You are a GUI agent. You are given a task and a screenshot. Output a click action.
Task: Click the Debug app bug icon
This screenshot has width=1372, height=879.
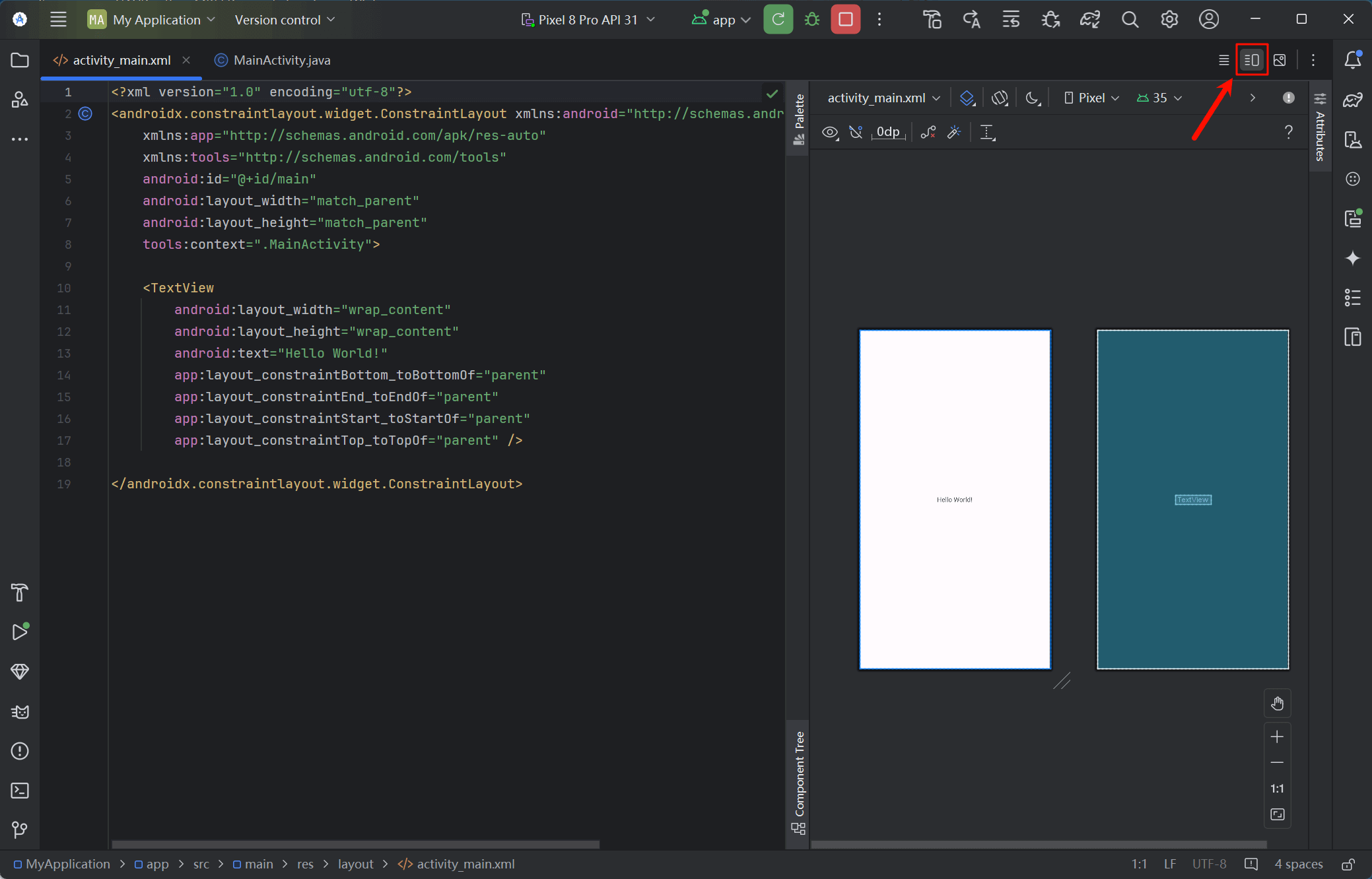(x=812, y=20)
